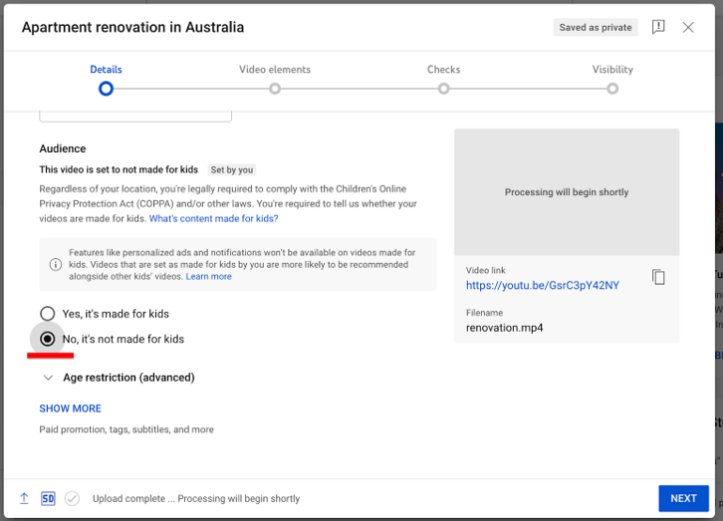723x521 pixels.
Task: Click the info icon in notice box
Action: coord(56,265)
